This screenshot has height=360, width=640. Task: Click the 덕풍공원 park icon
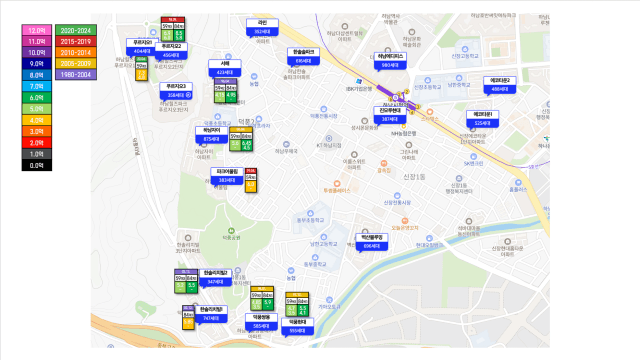click(x=231, y=231)
